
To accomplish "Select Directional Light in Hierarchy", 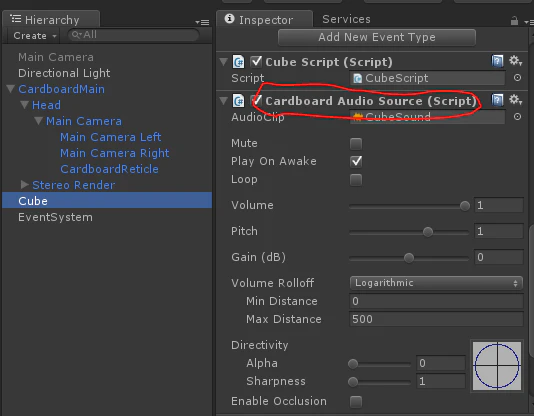I will point(64,73).
